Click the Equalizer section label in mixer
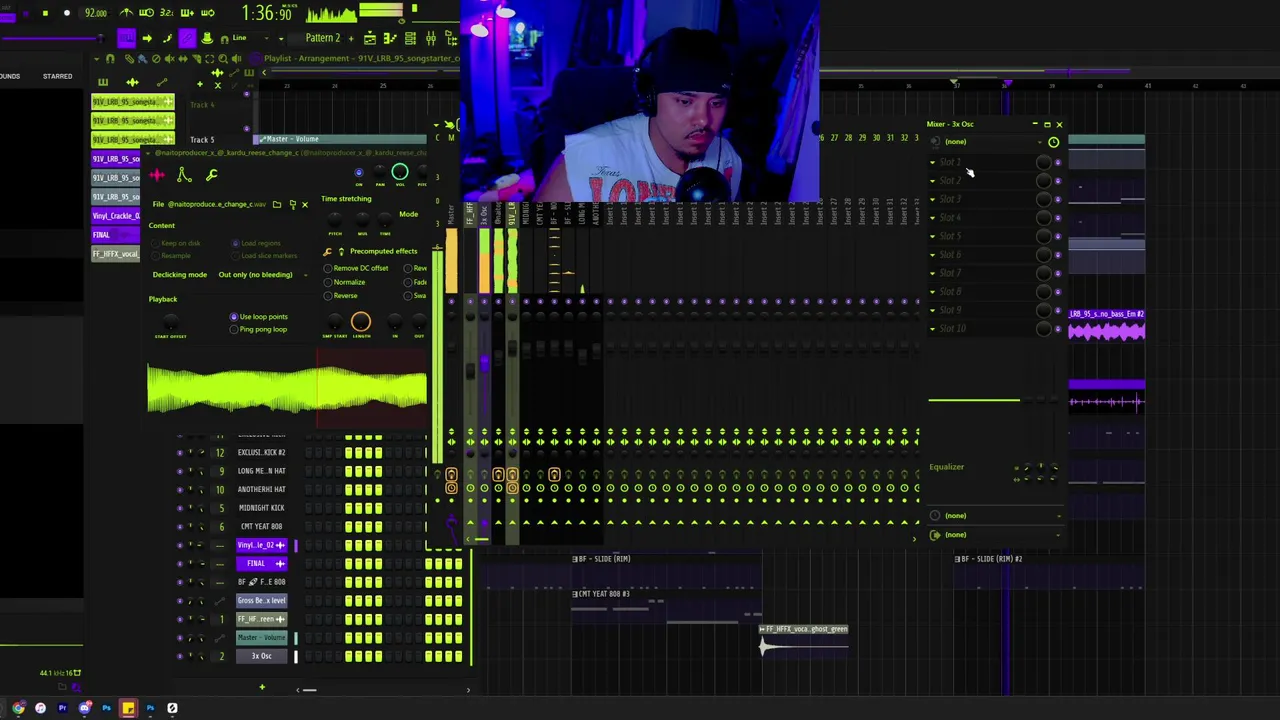Screen dimensions: 1280x720 point(946,467)
